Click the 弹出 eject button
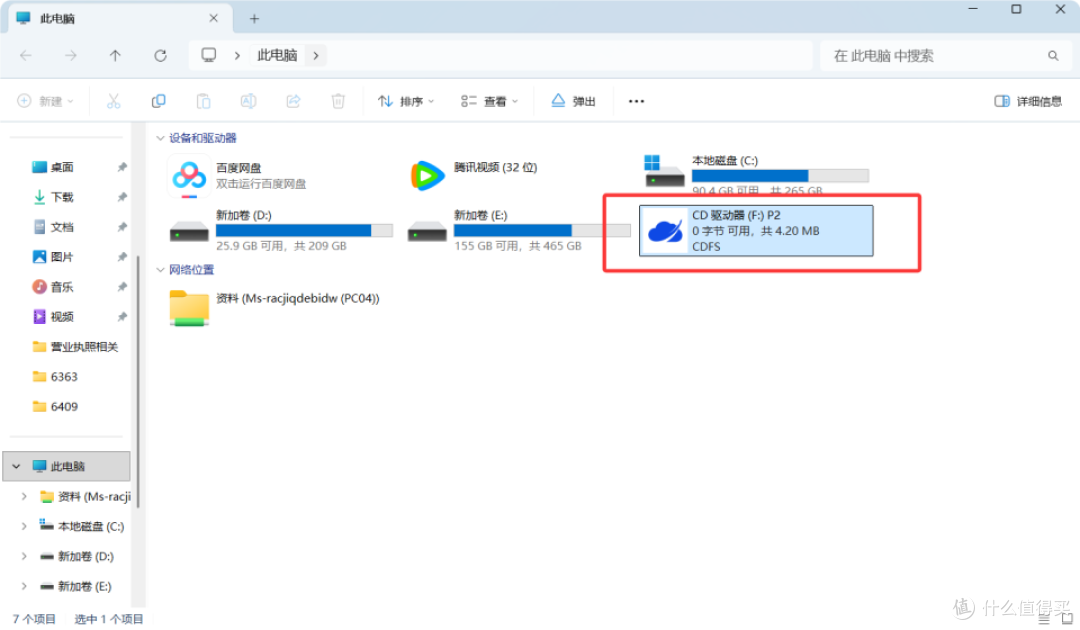 click(573, 101)
